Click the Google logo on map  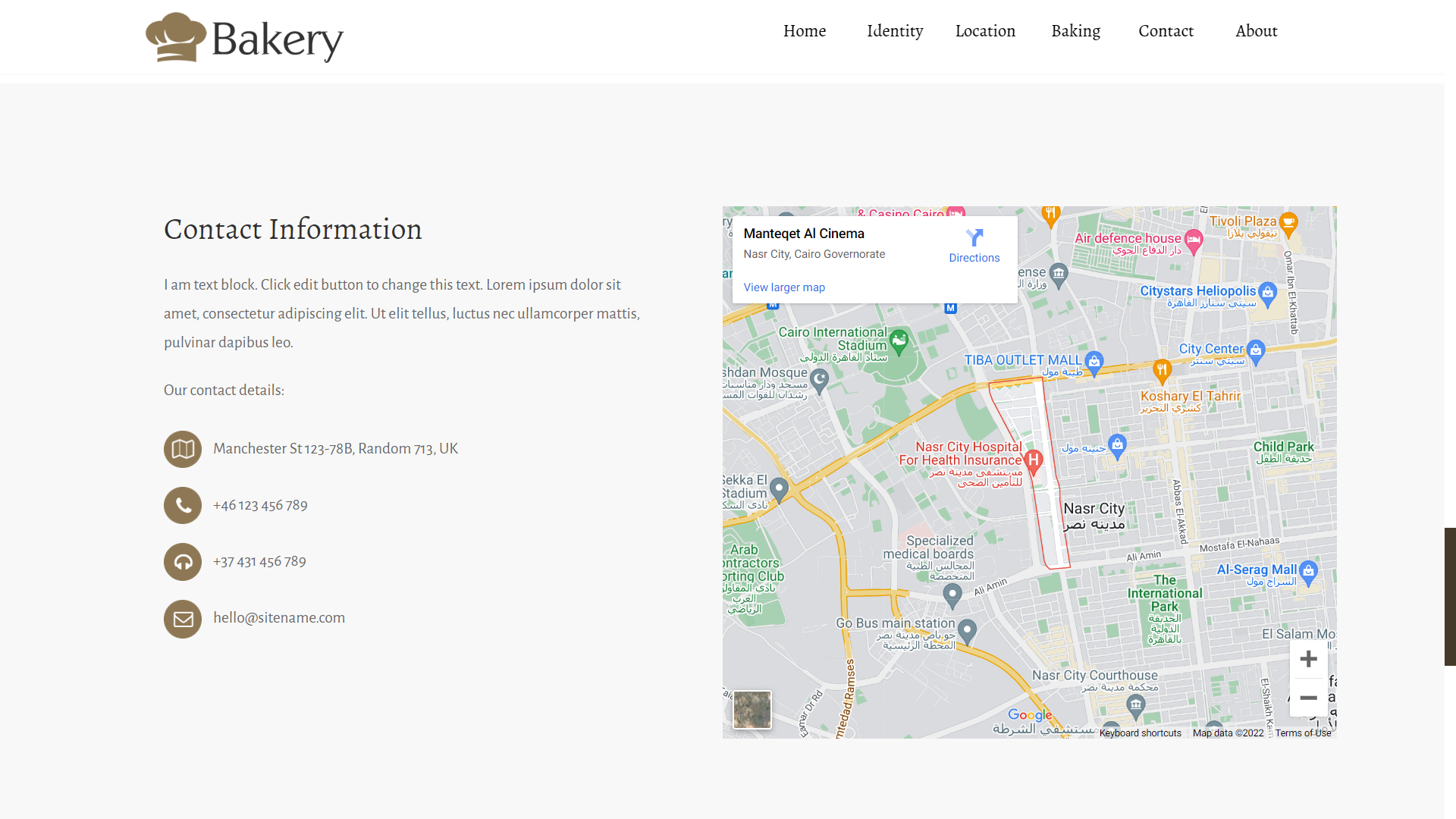click(x=1030, y=715)
